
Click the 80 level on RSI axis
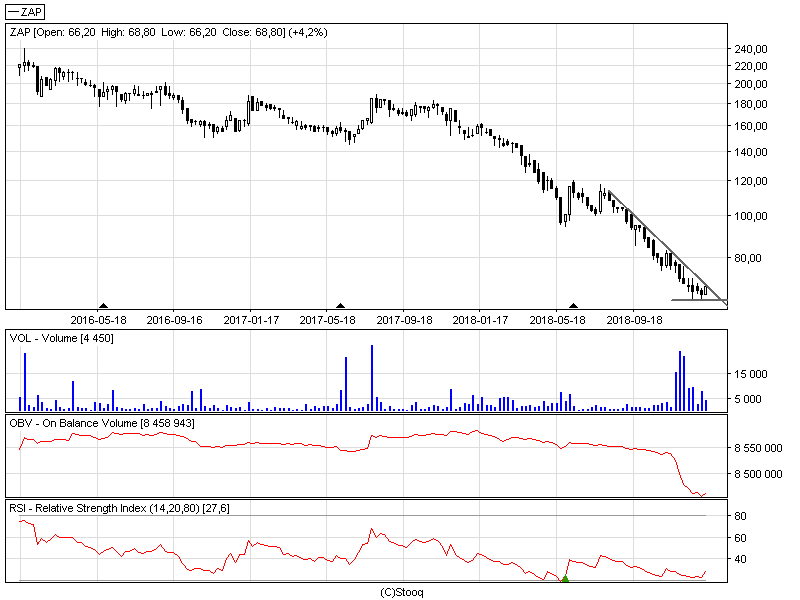743,516
